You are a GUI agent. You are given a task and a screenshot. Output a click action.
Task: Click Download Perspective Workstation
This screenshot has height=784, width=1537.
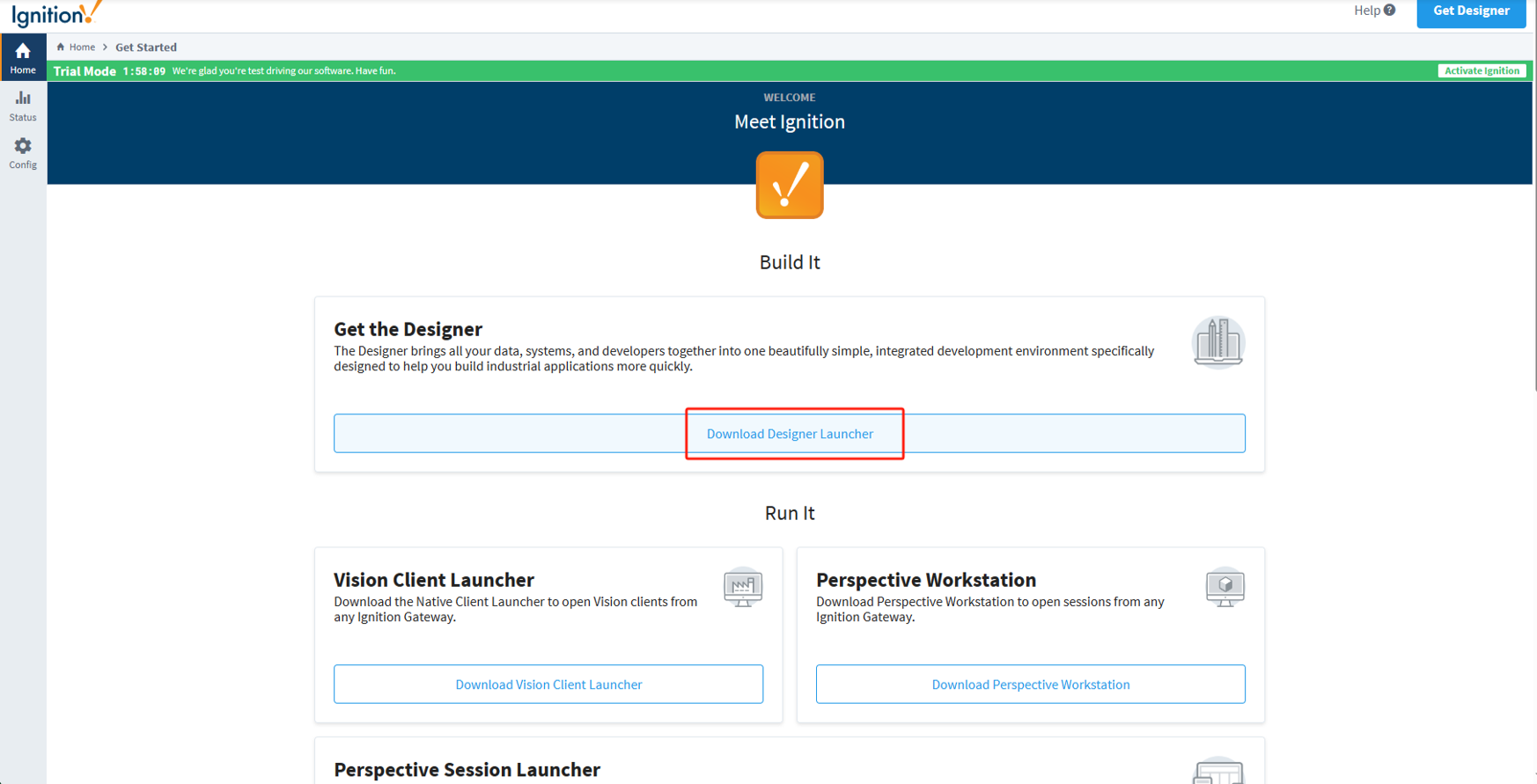(1031, 685)
